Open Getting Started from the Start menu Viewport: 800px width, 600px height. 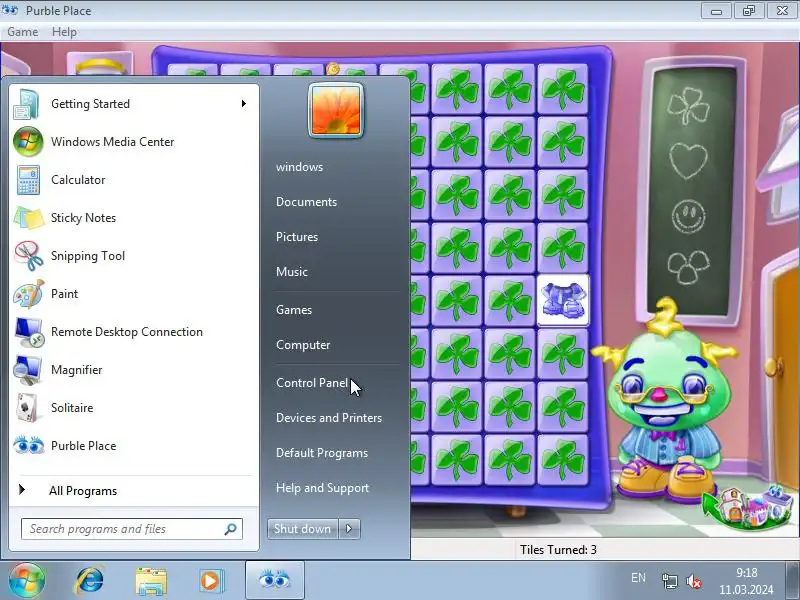[133, 104]
